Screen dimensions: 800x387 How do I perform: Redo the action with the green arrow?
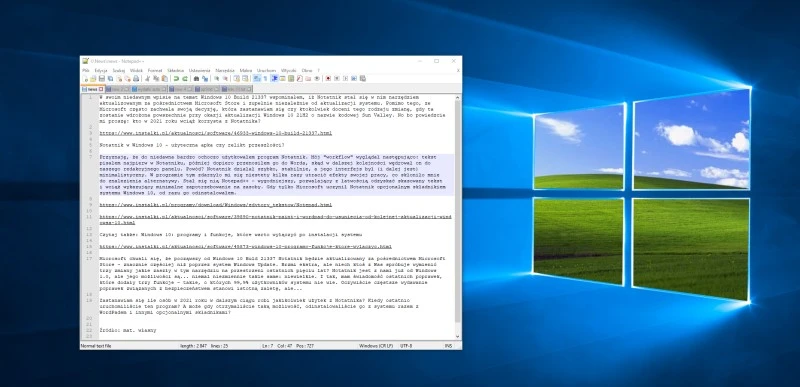point(185,79)
